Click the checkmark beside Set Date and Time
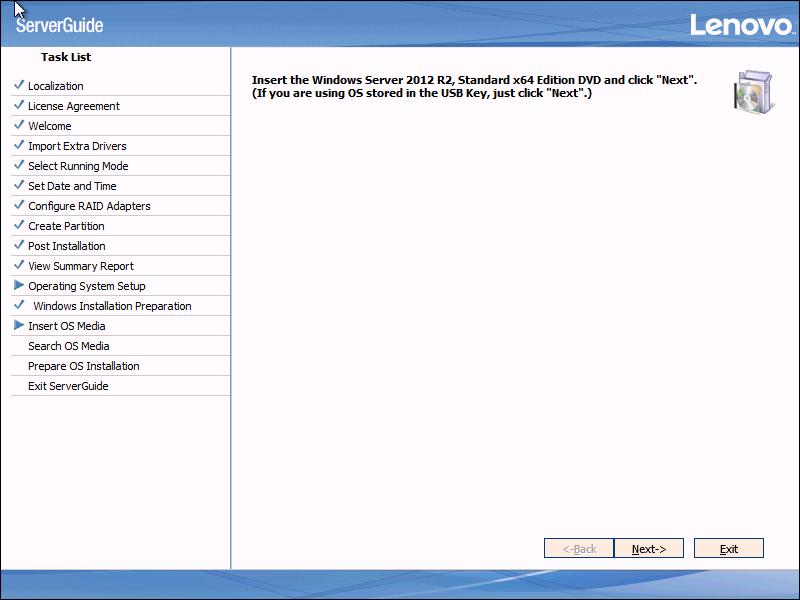Screen dimensions: 800x600 tap(20, 186)
